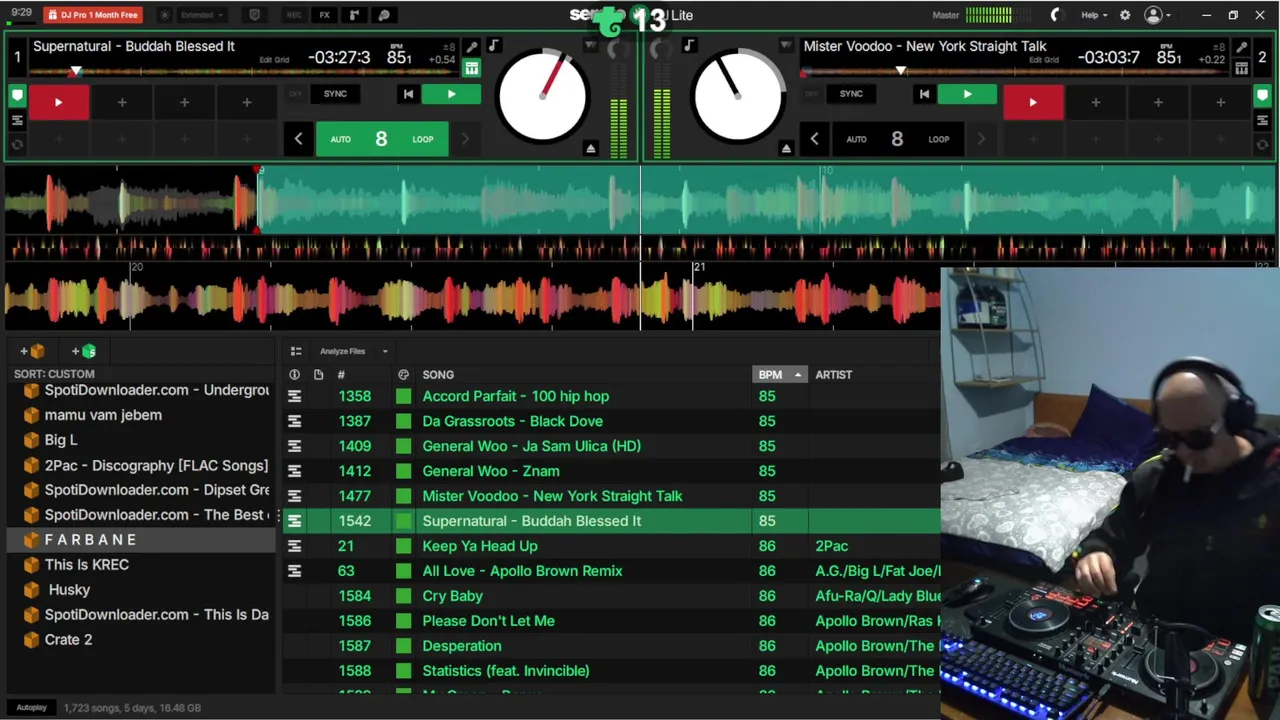Trigger deck 1 red hot cue pad

point(59,102)
